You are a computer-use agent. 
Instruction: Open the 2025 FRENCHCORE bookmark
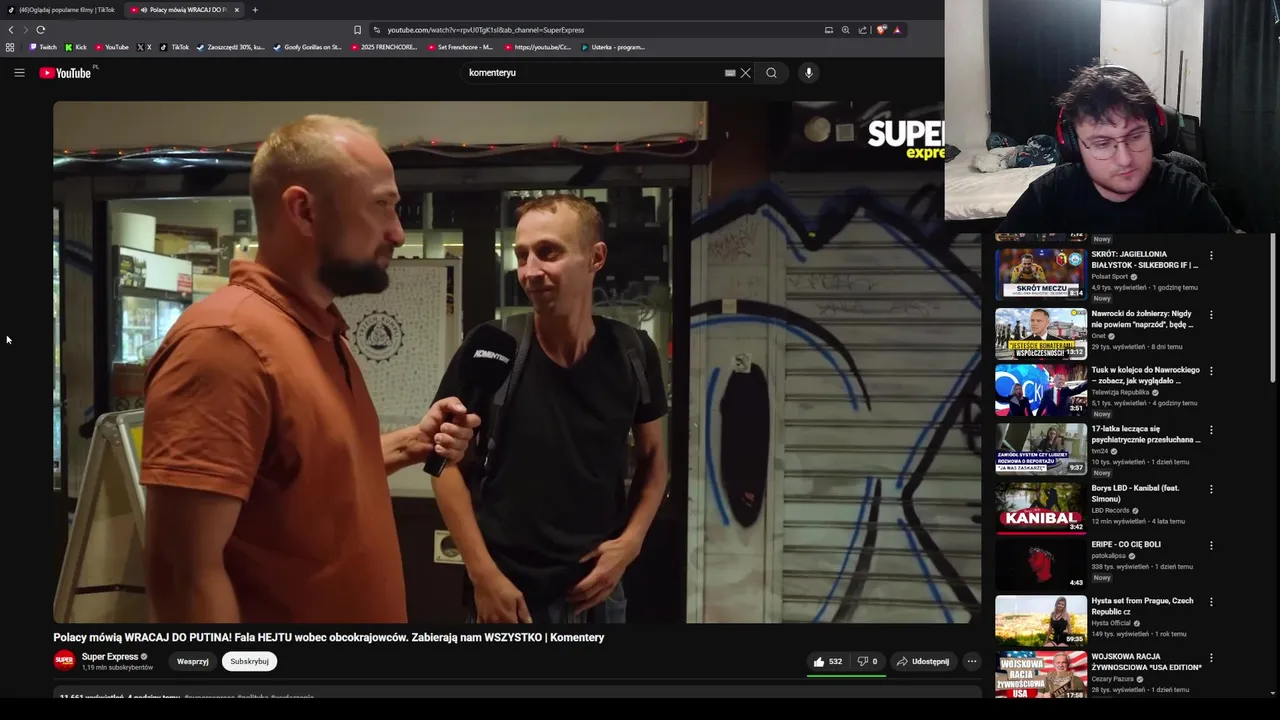[x=384, y=47]
